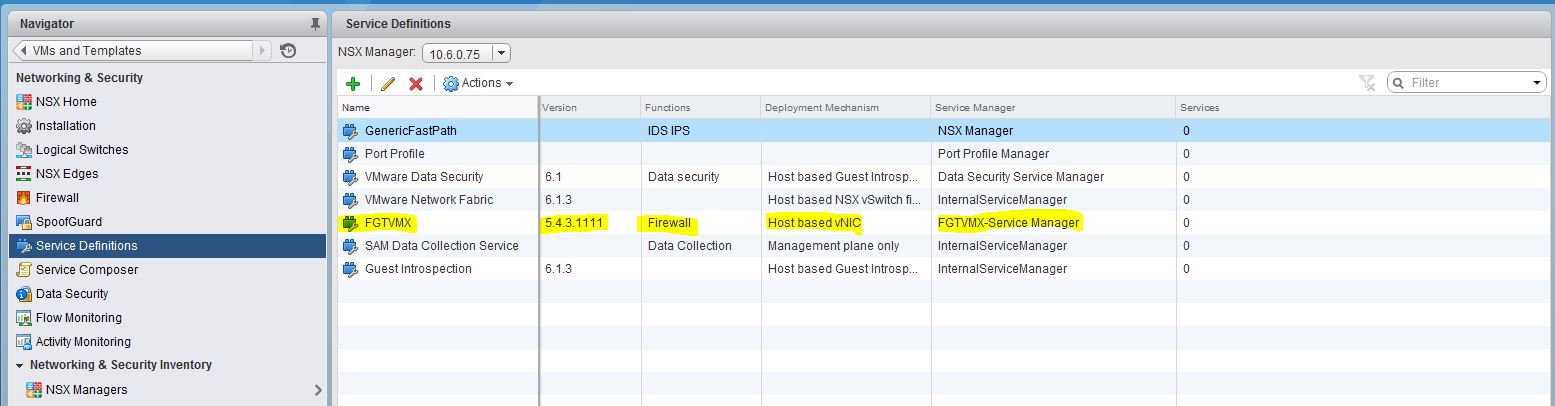Viewport: 1555px width, 406px height.
Task: Sort by Service Manager column header
Action: click(x=1053, y=107)
